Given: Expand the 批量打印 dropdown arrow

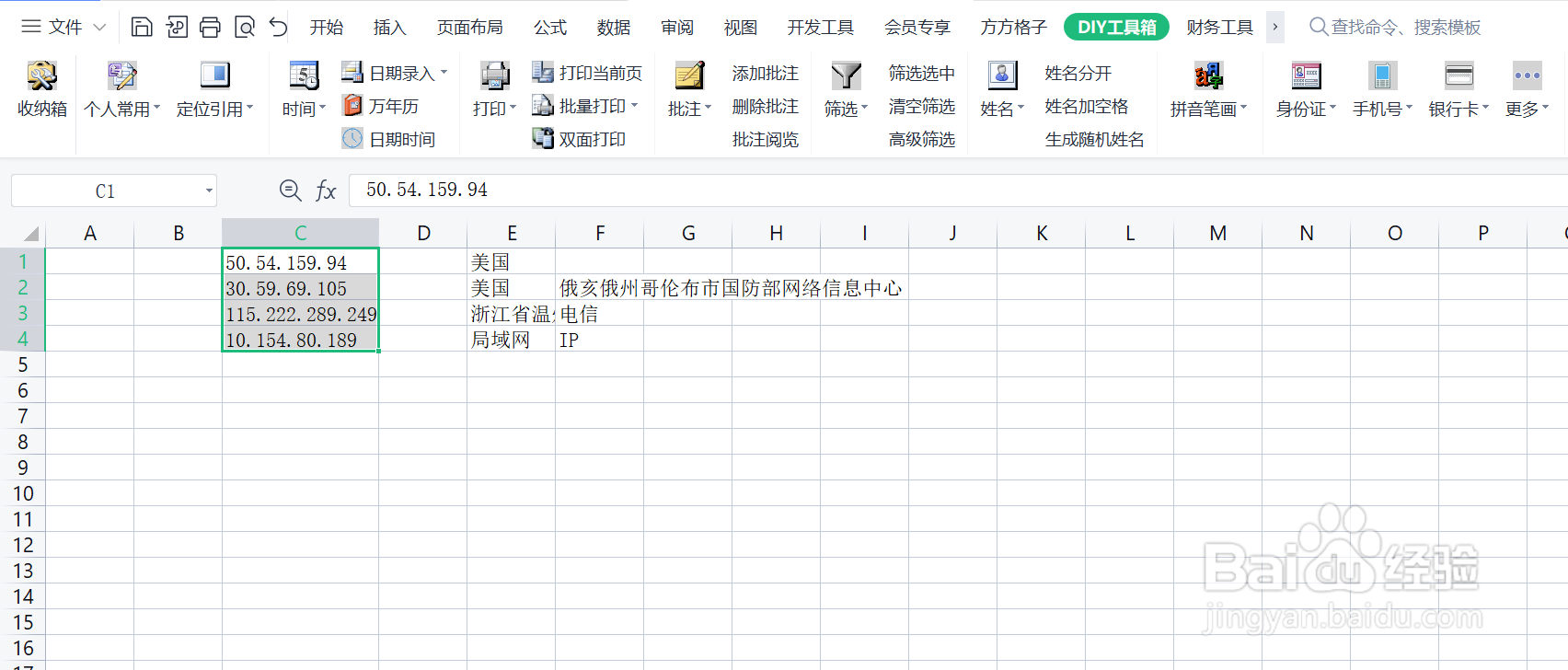Looking at the screenshot, I should tap(635, 105).
